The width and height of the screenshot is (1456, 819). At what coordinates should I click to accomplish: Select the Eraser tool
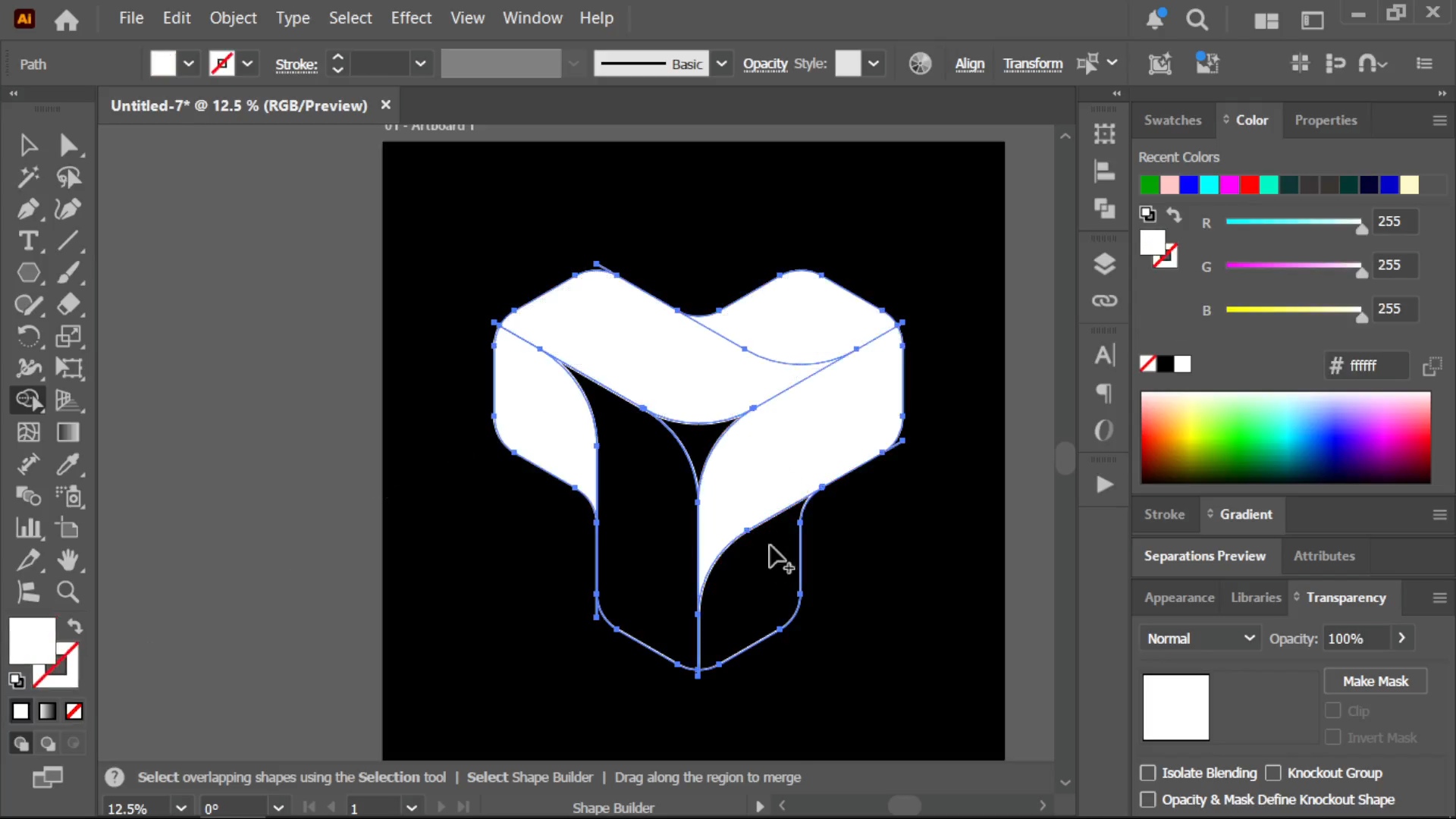[68, 305]
